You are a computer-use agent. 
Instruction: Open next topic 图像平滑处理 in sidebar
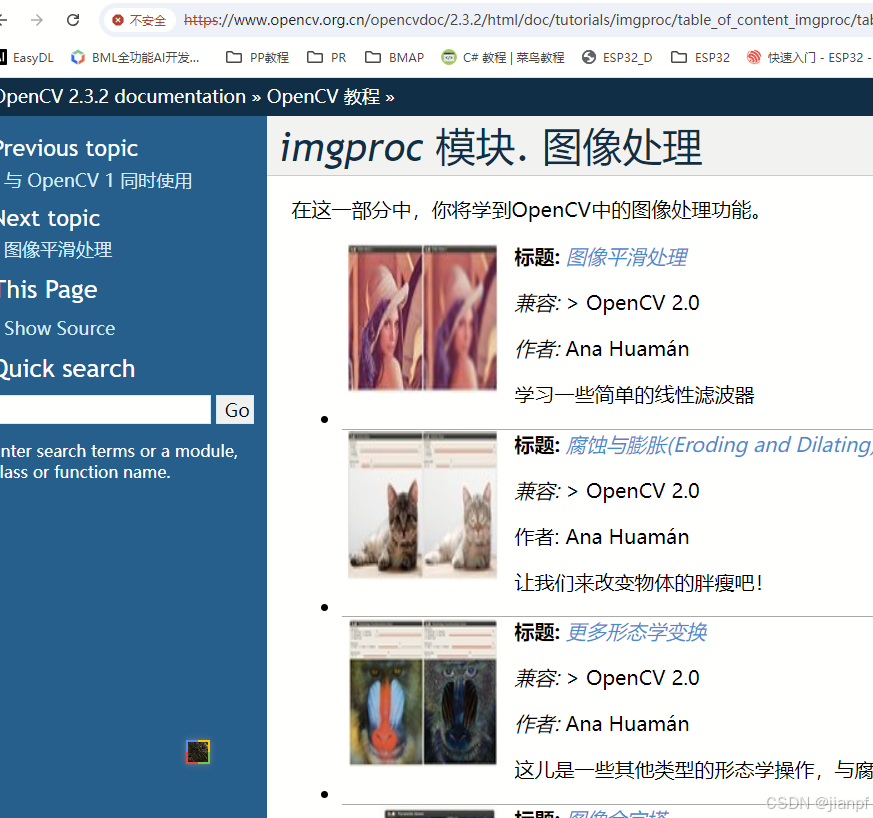(x=58, y=250)
